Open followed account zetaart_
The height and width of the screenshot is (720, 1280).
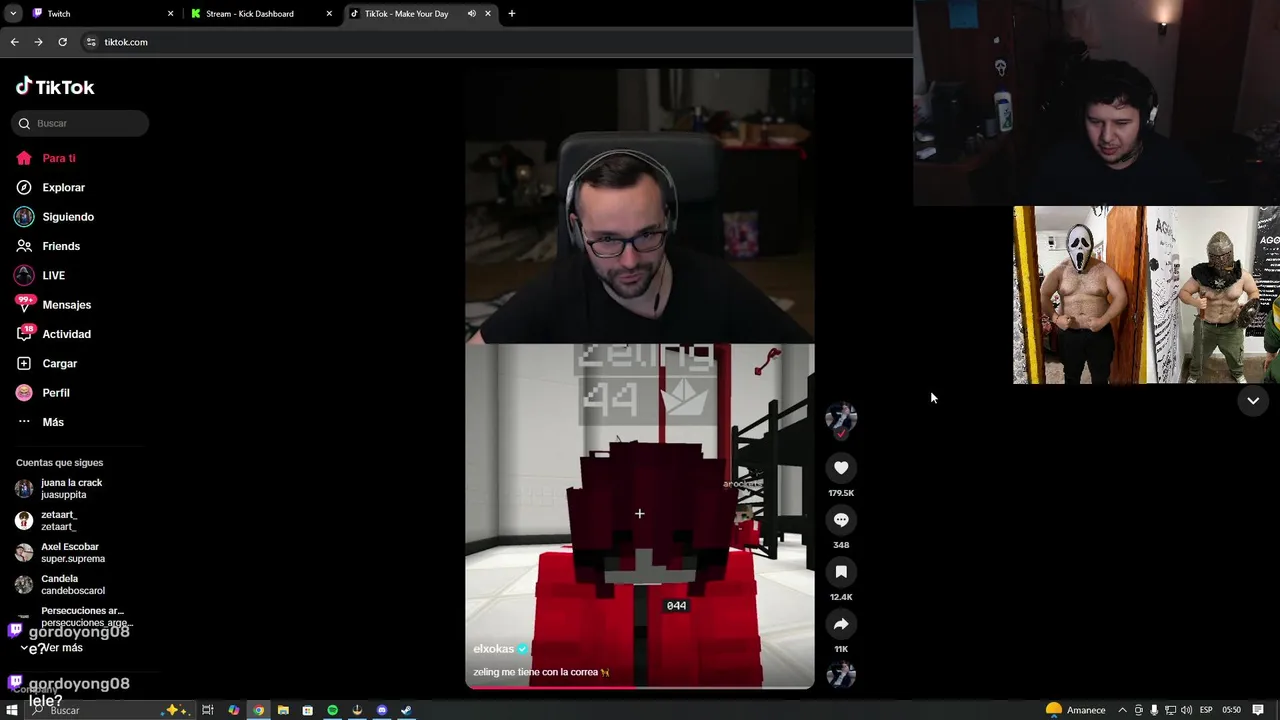click(47, 521)
